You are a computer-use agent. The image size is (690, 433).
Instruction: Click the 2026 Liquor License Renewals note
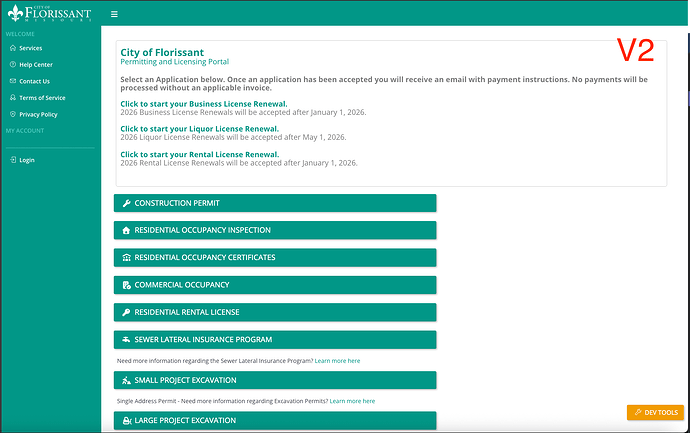pos(233,137)
